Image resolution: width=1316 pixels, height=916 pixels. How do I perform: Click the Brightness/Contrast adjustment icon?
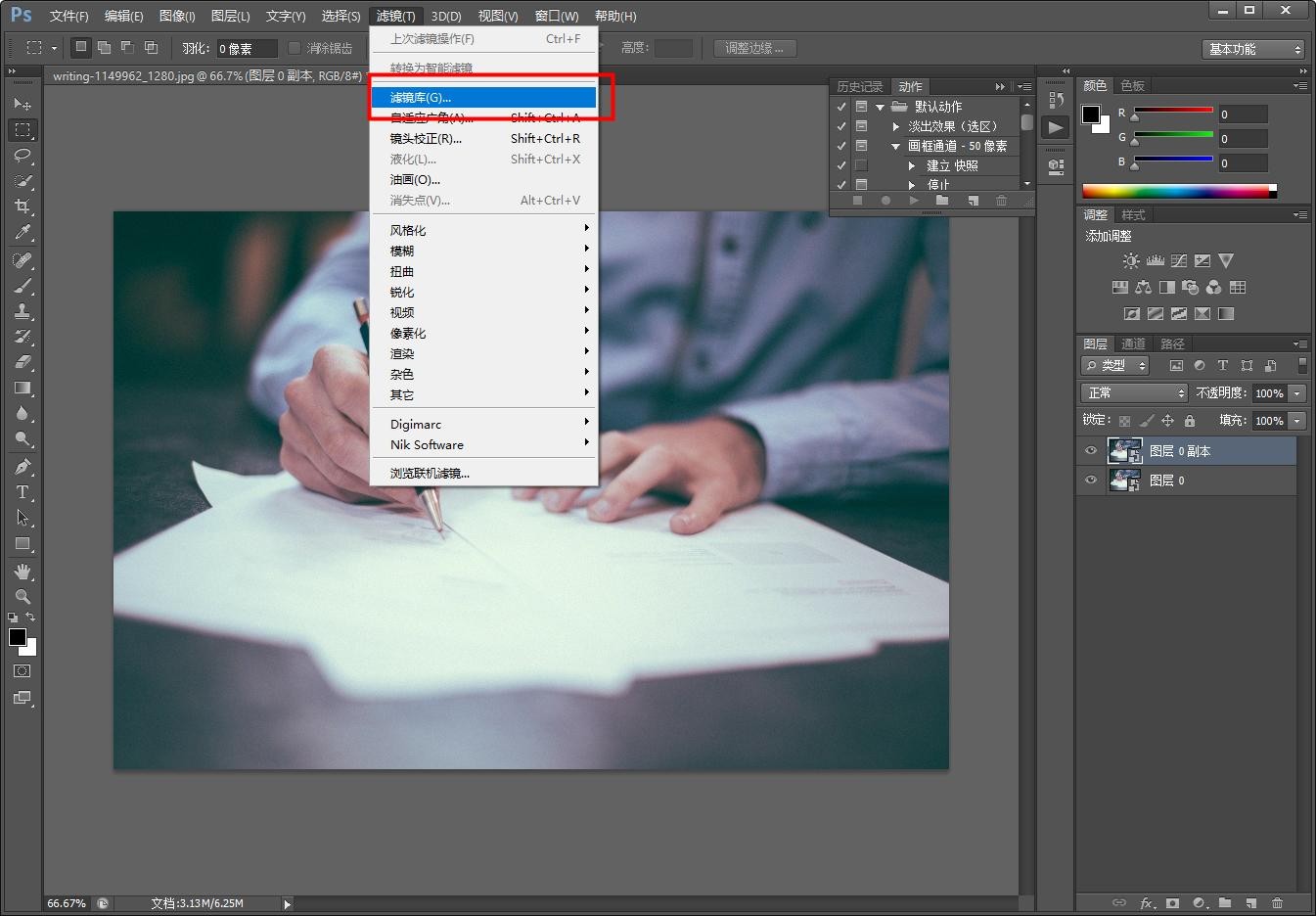(1131, 261)
